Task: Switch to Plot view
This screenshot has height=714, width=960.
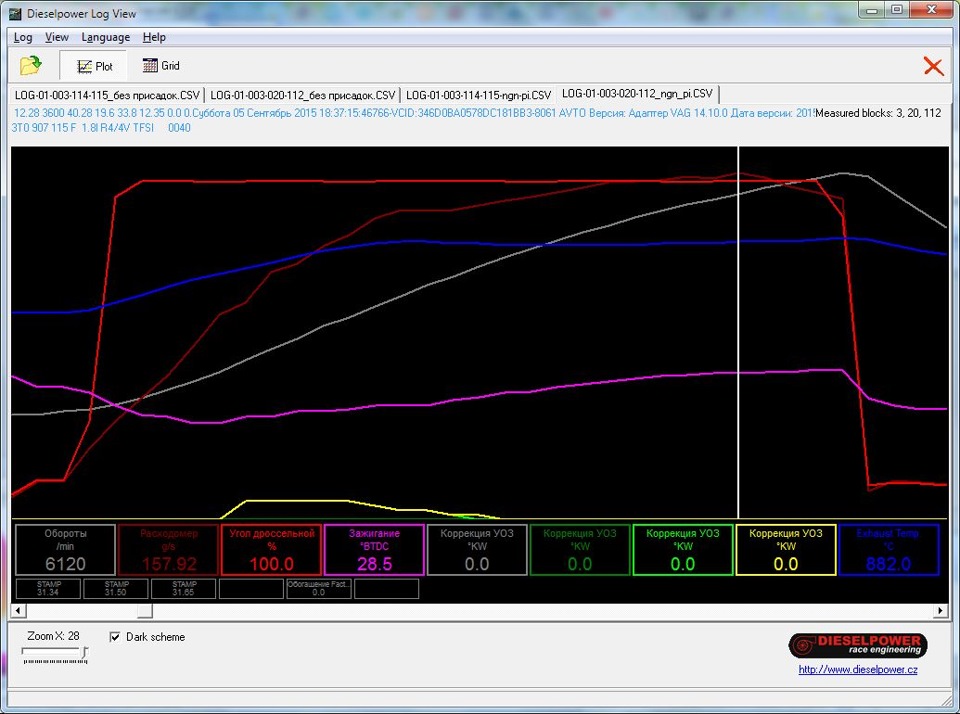Action: coord(94,66)
